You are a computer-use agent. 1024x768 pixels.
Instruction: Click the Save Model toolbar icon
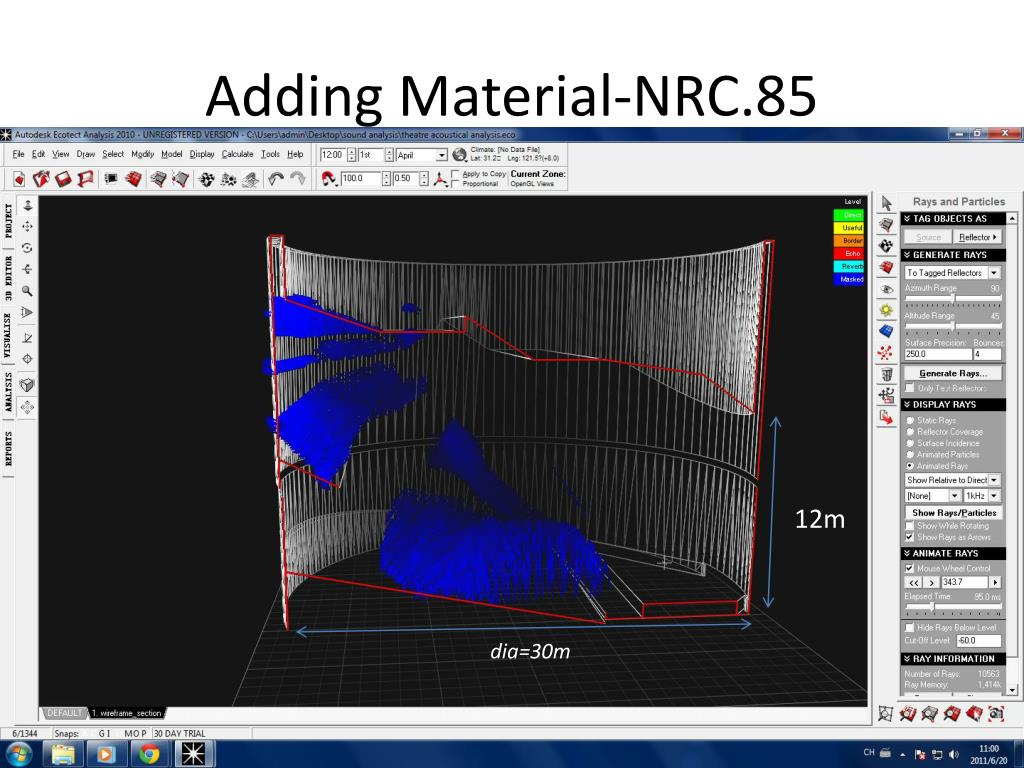click(x=63, y=178)
